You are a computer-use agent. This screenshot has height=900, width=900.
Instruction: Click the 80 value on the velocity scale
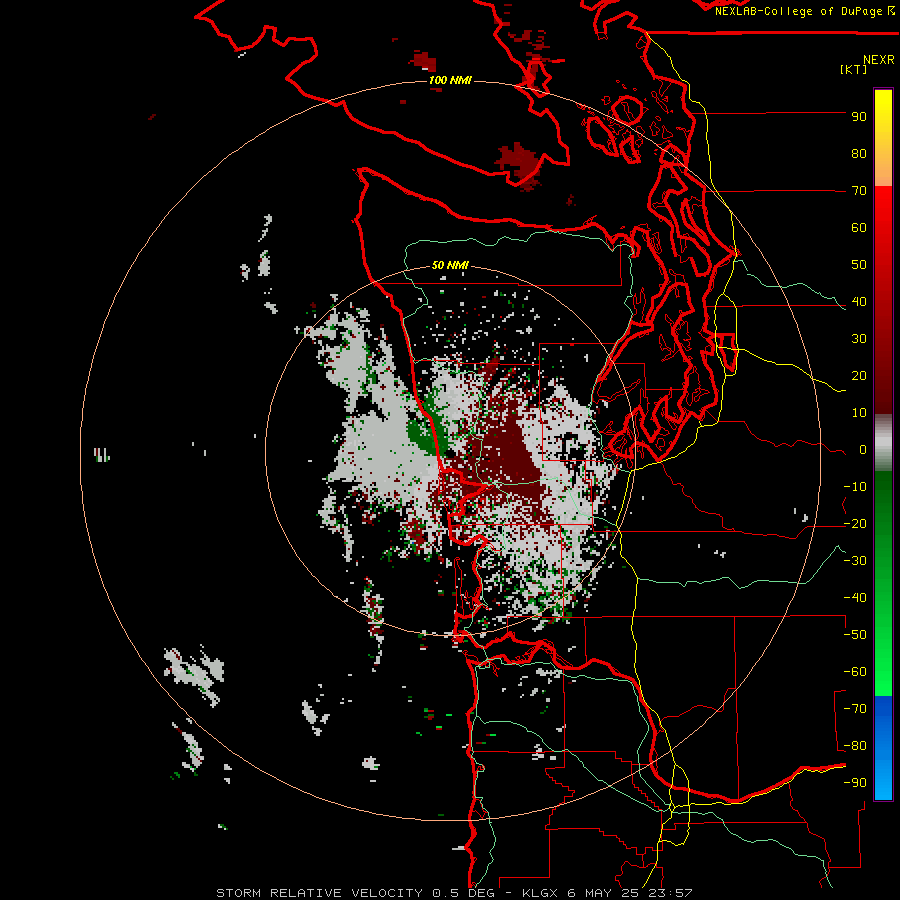(x=859, y=154)
